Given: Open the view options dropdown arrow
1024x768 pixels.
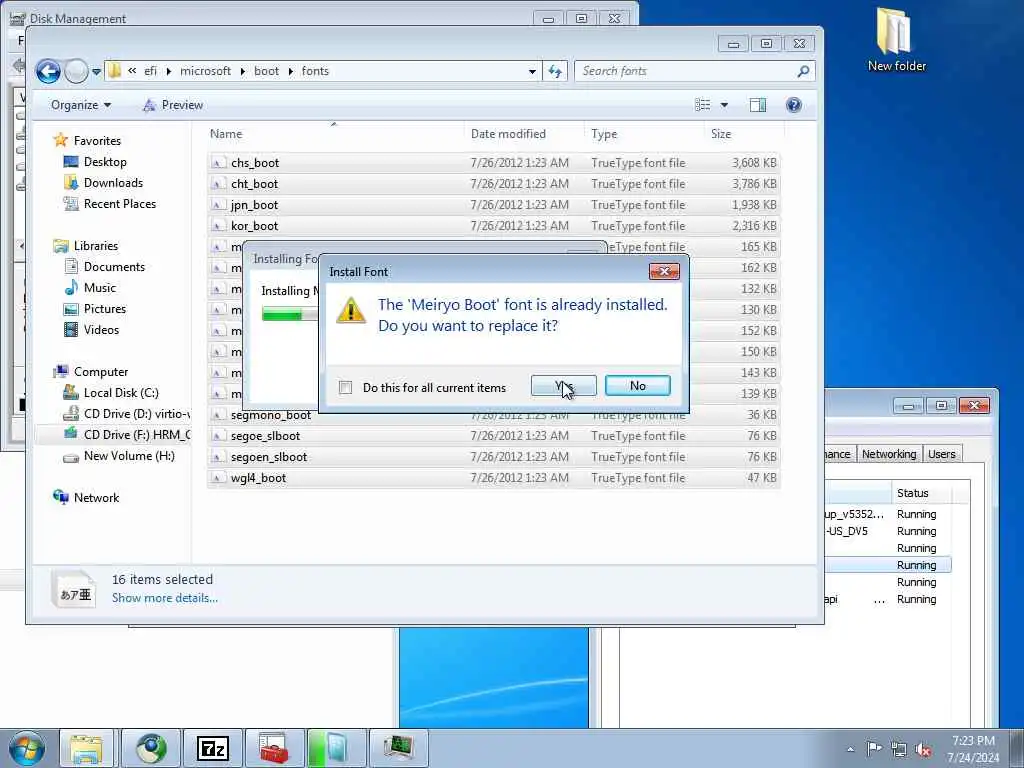Looking at the screenshot, I should point(724,105).
